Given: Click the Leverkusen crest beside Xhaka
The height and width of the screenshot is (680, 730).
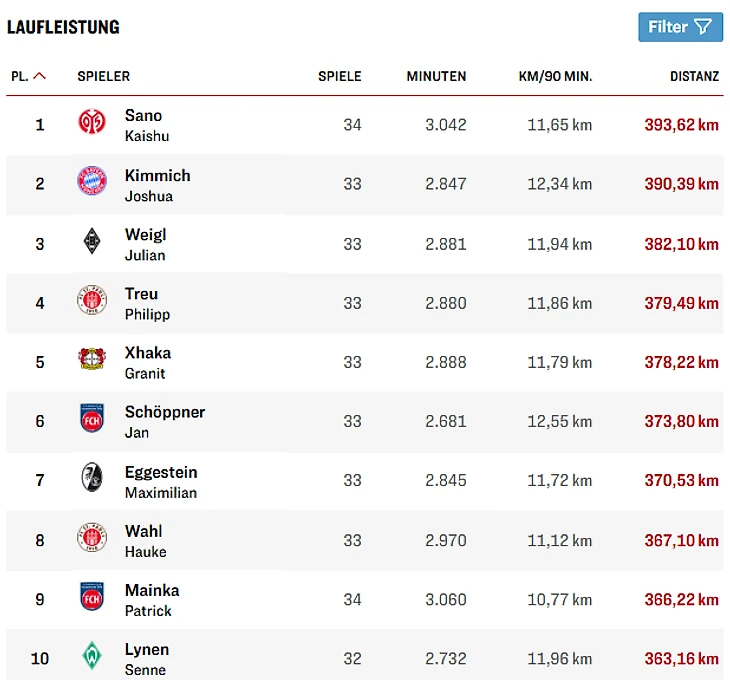Looking at the screenshot, I should coord(92,359).
